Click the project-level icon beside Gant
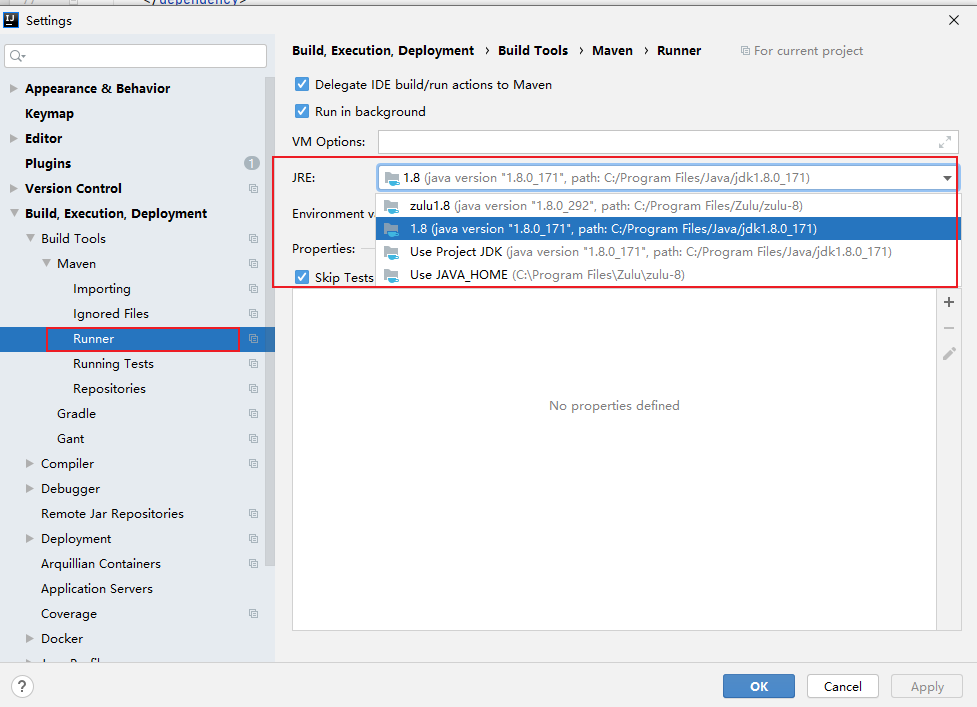This screenshot has width=977, height=707. (254, 439)
